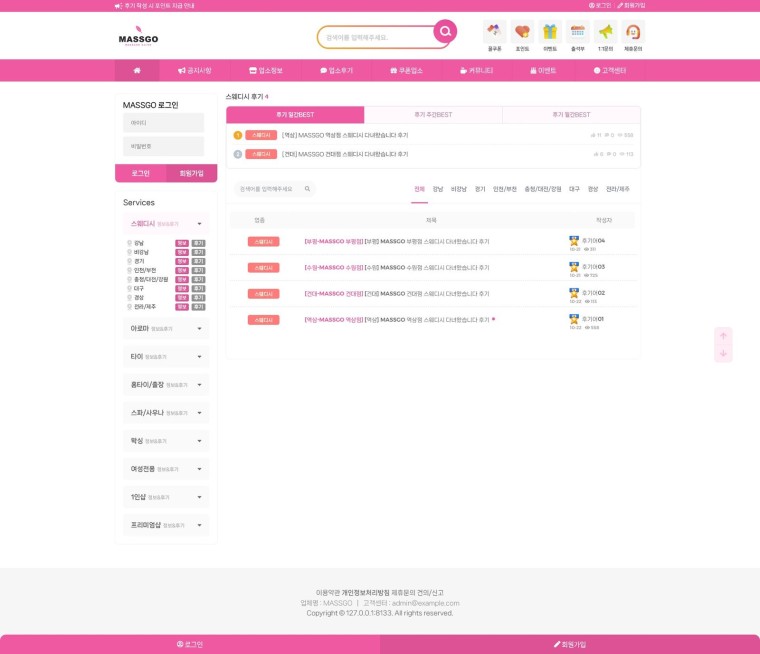This screenshot has width=760, height=654.
Task: Open the 이벤트 menu in the pink nav bar
Action: (x=543, y=70)
